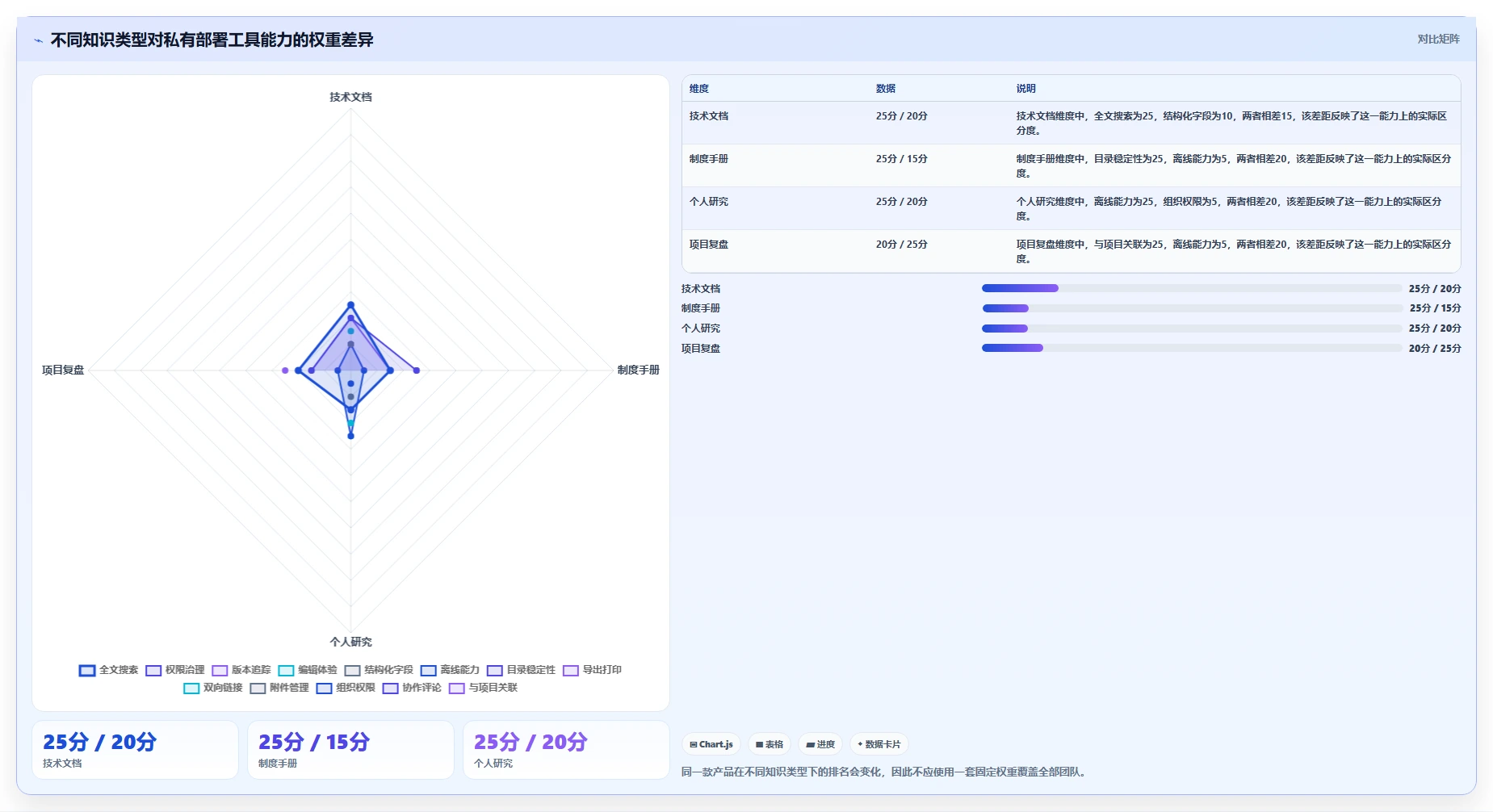Image resolution: width=1493 pixels, height=812 pixels.
Task: Click the 技术文档 label beside its progress bar
Action: click(700, 289)
